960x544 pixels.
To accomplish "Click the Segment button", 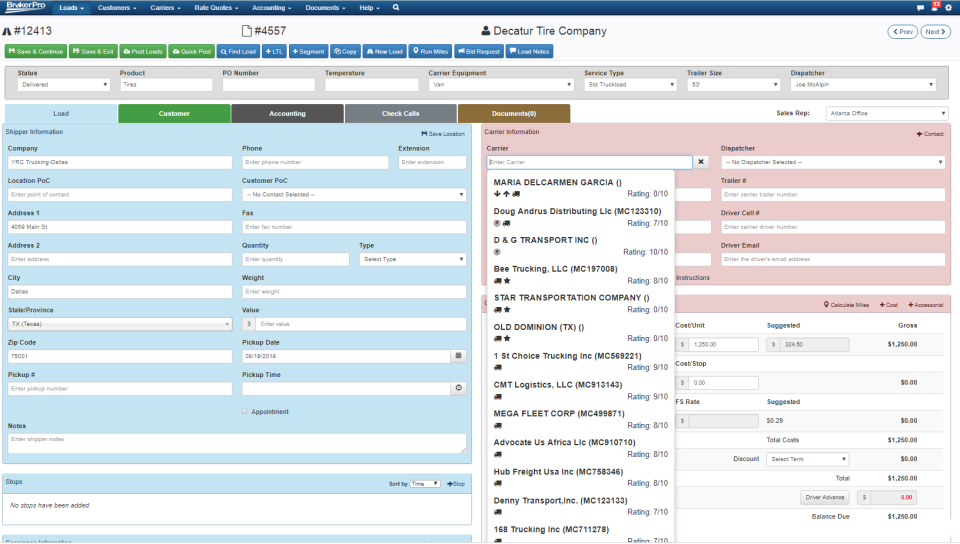I will [x=308, y=51].
